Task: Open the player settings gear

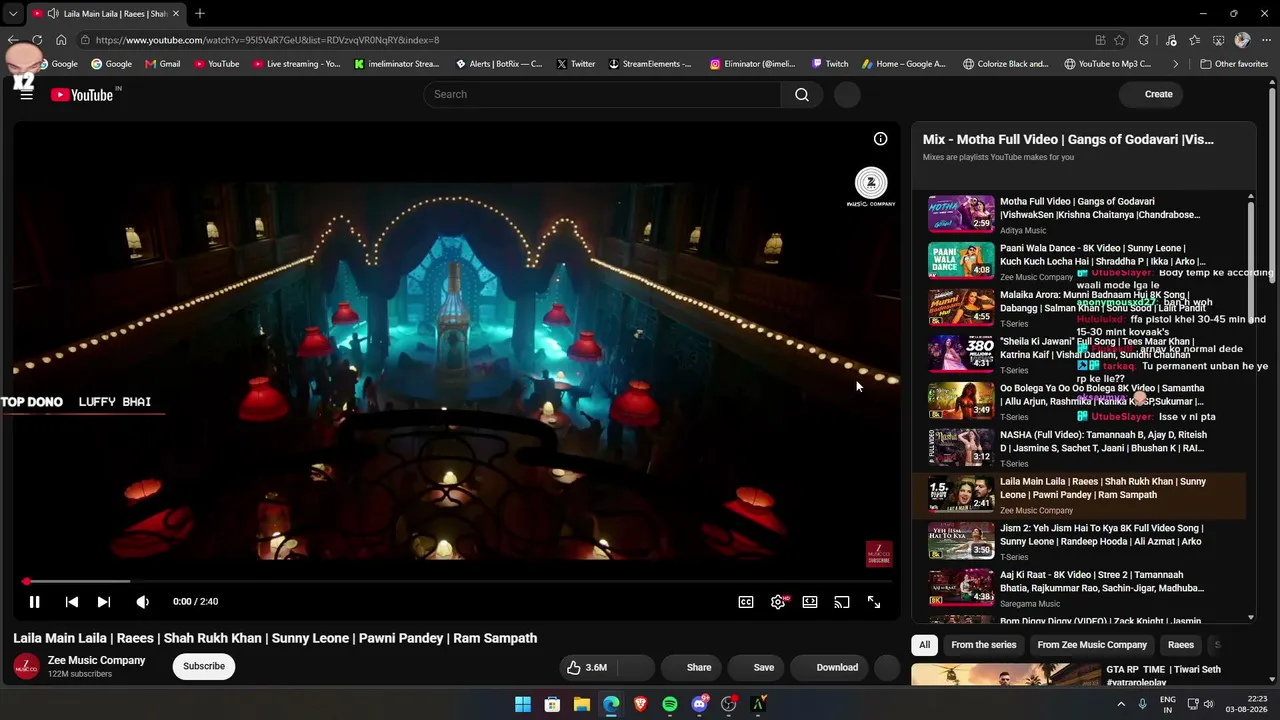Action: (x=778, y=602)
